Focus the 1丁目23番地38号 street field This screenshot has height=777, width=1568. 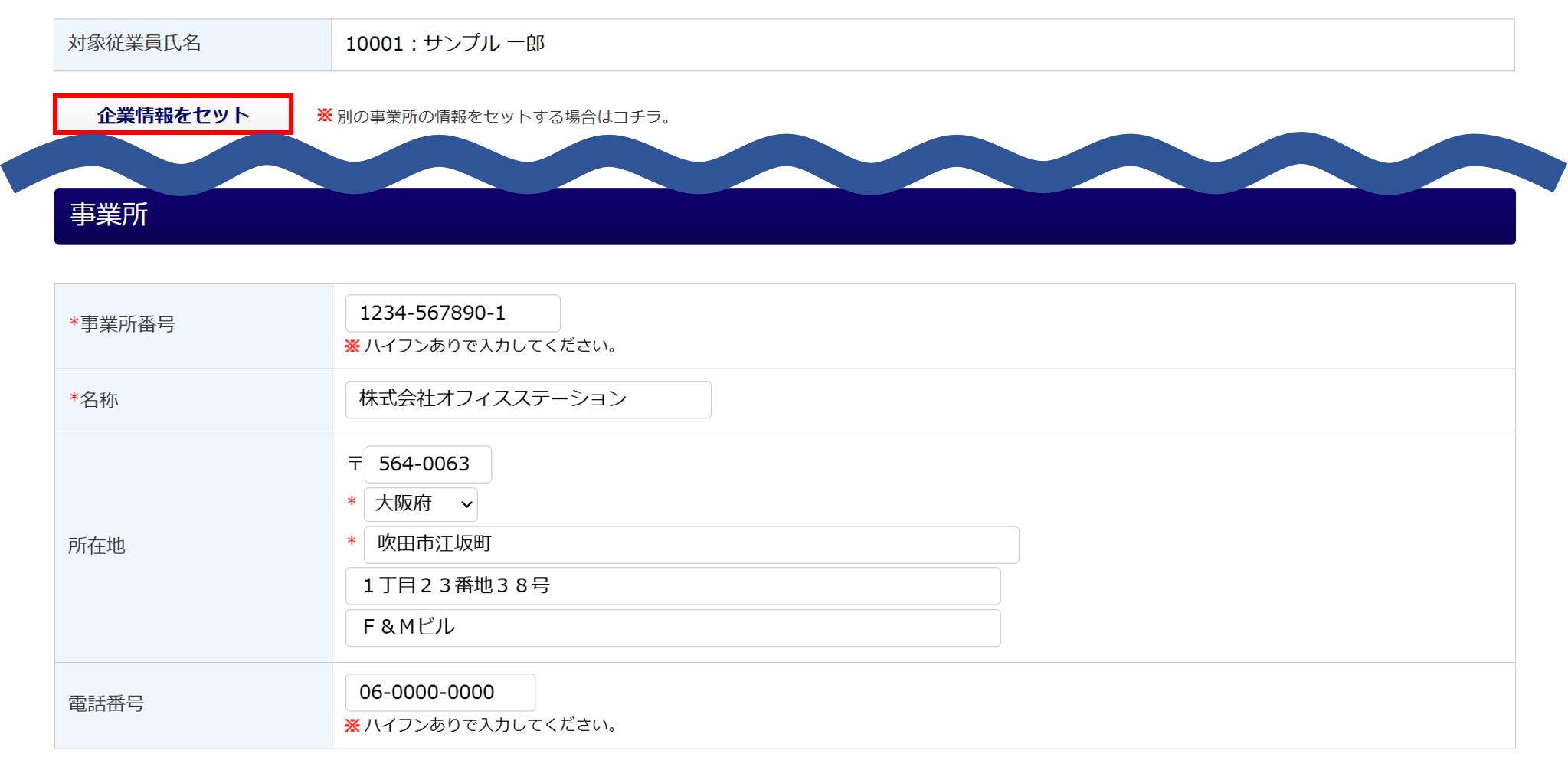coord(672,586)
